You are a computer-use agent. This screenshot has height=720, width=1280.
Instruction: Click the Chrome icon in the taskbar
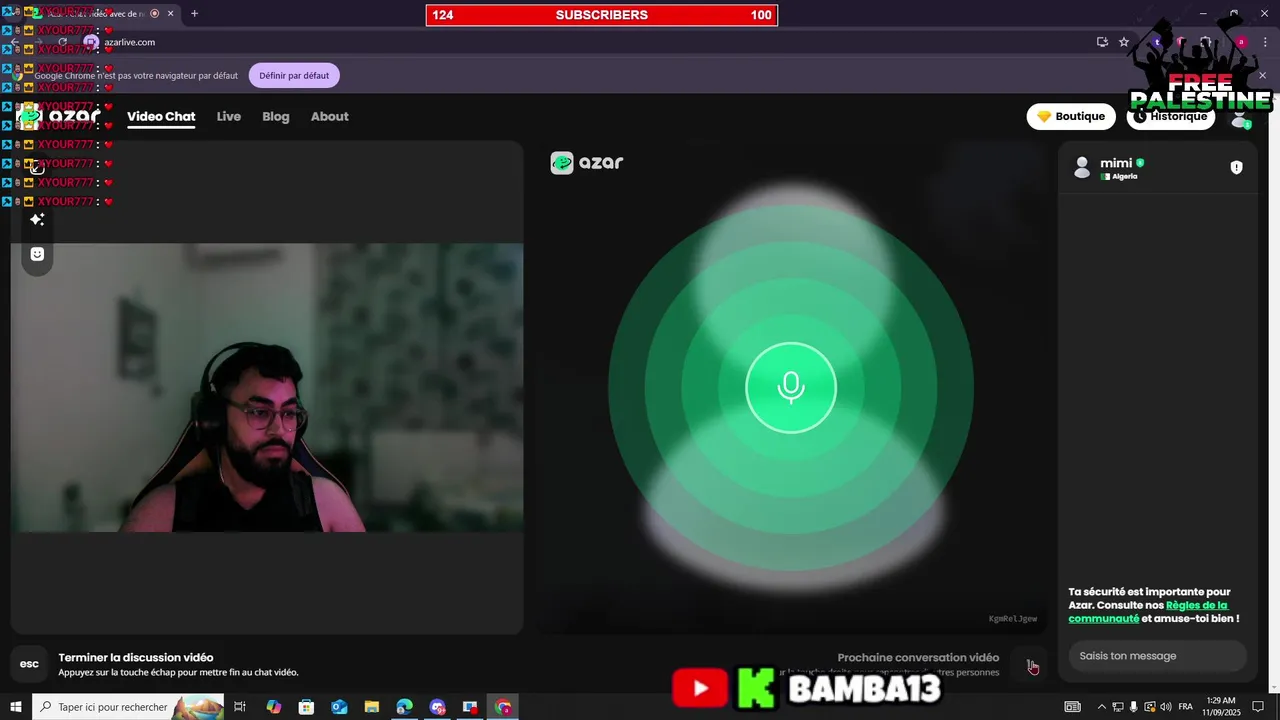[503, 707]
